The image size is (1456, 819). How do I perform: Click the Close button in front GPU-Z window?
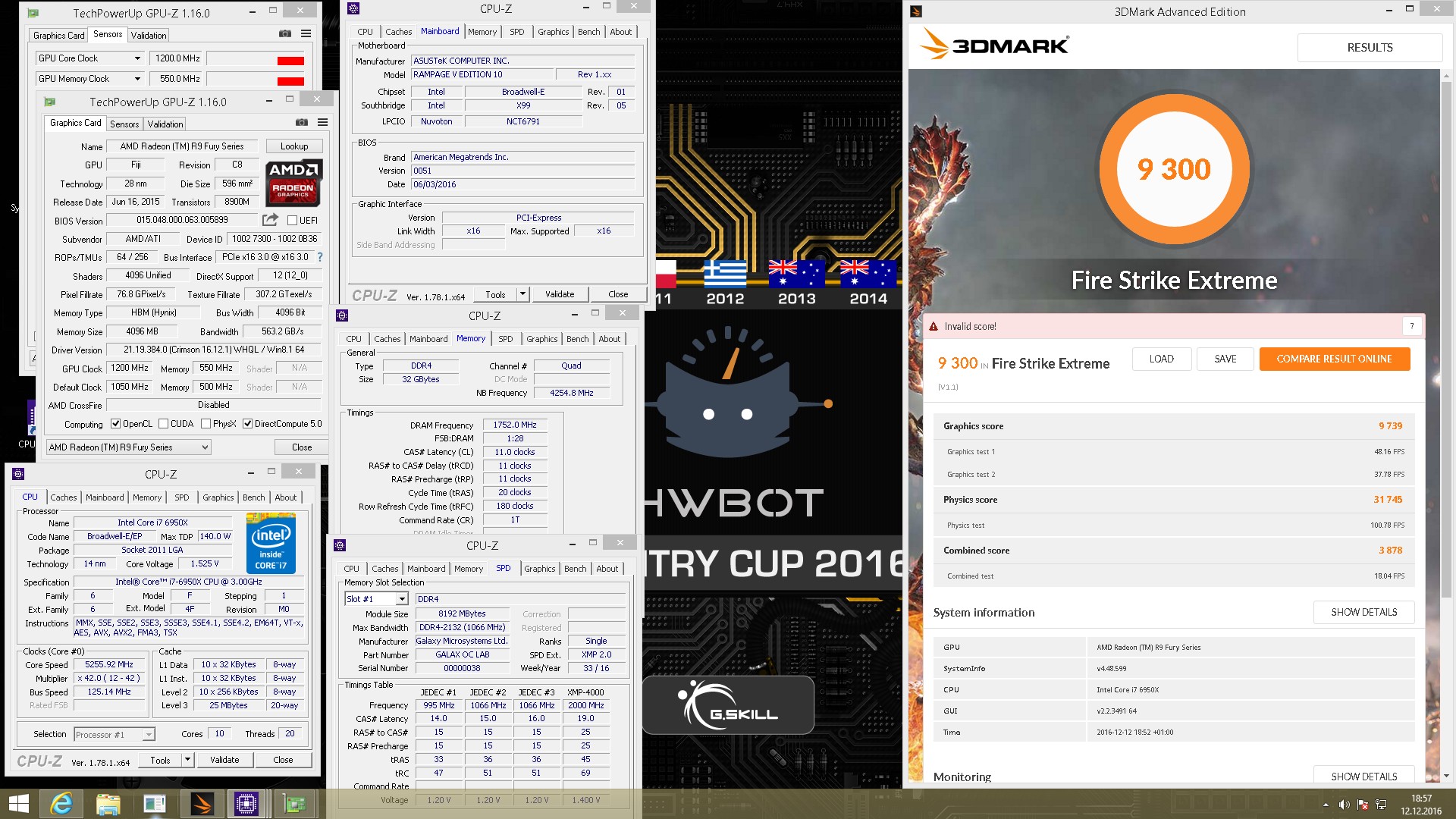302,447
